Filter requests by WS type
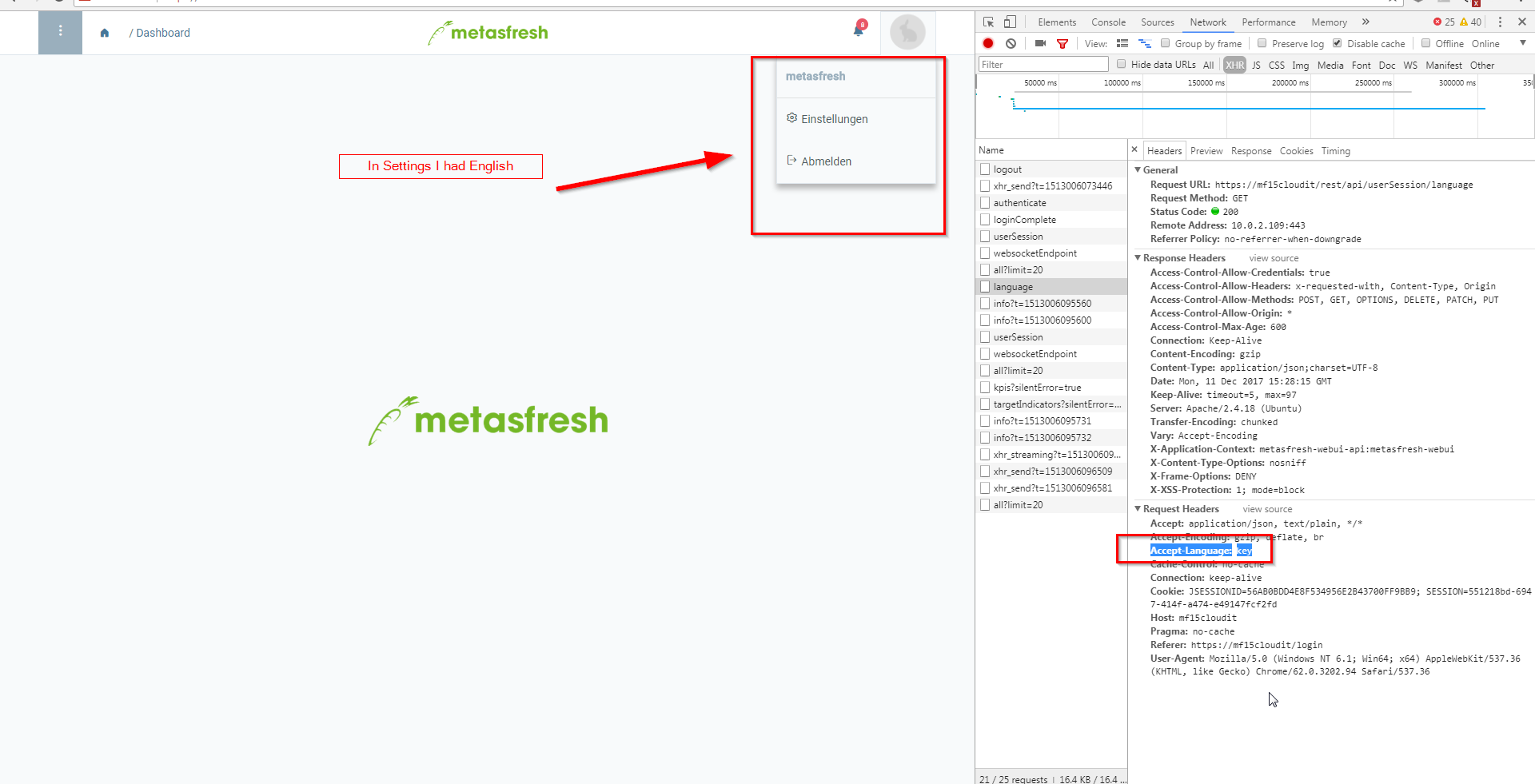The image size is (1535, 784). (x=1410, y=65)
